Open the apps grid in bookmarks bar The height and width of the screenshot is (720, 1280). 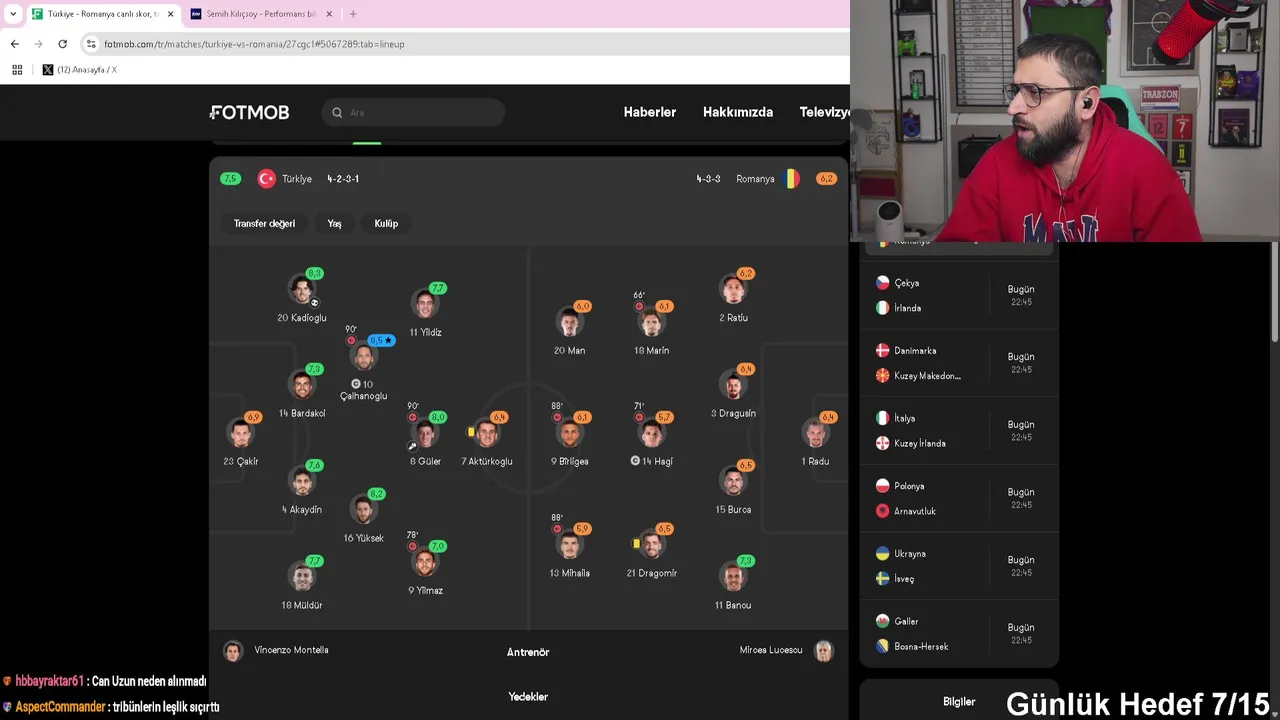17,70
